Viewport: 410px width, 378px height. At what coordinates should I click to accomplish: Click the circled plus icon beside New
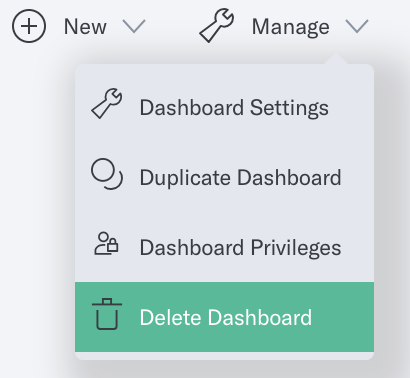coord(29,26)
